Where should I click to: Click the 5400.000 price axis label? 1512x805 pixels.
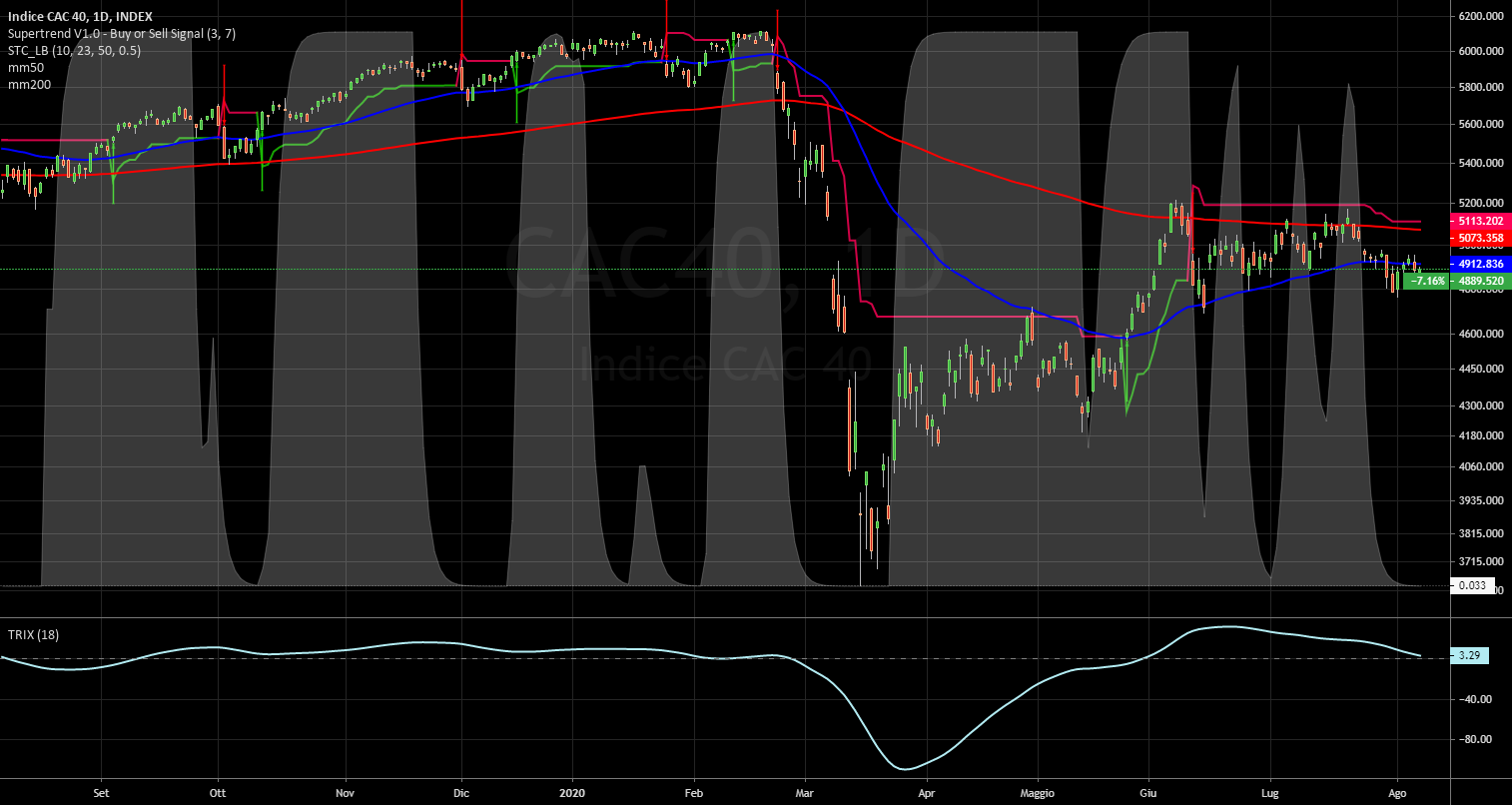coord(1481,163)
